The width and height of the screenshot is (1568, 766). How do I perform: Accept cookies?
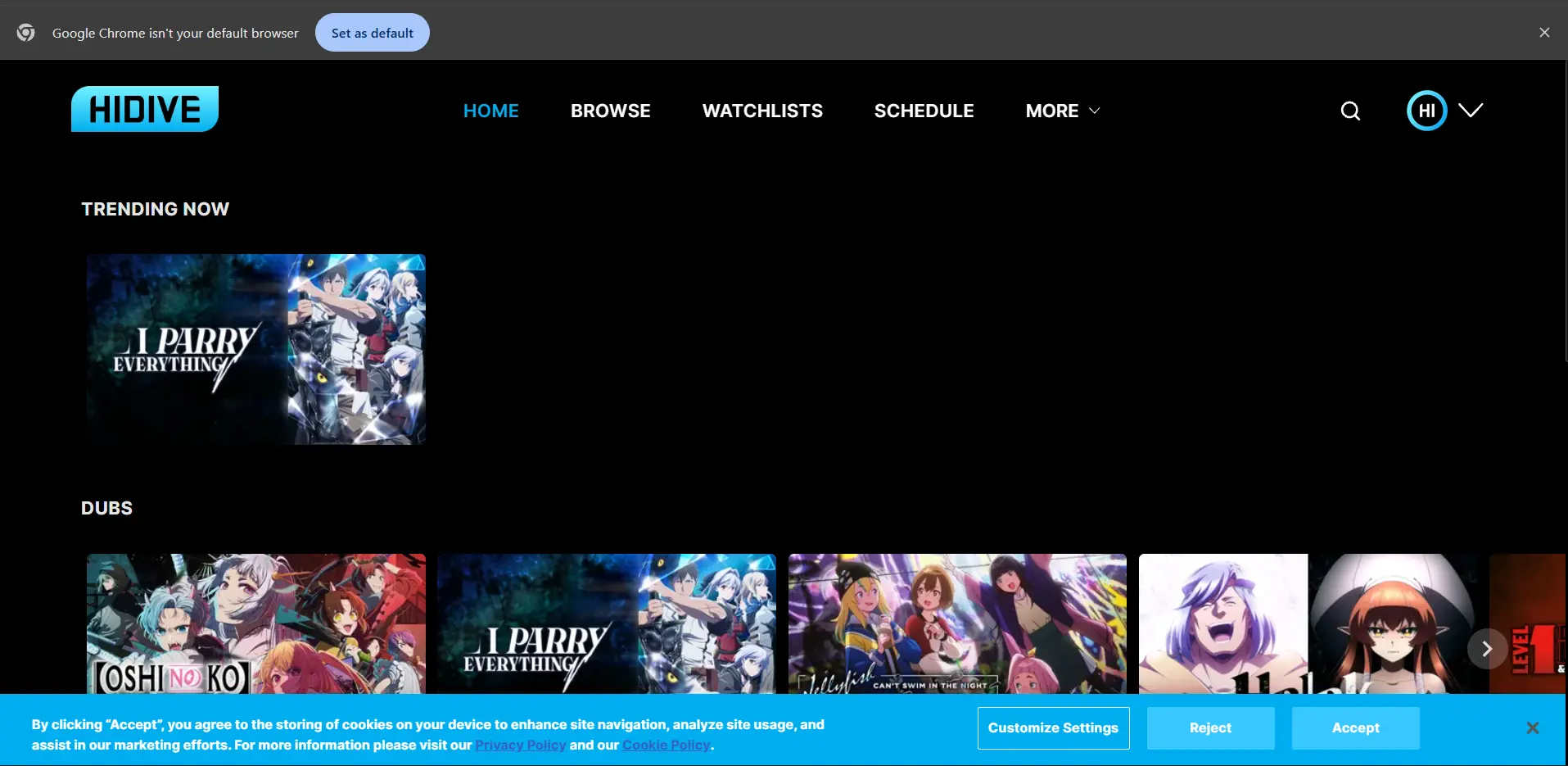tap(1355, 727)
